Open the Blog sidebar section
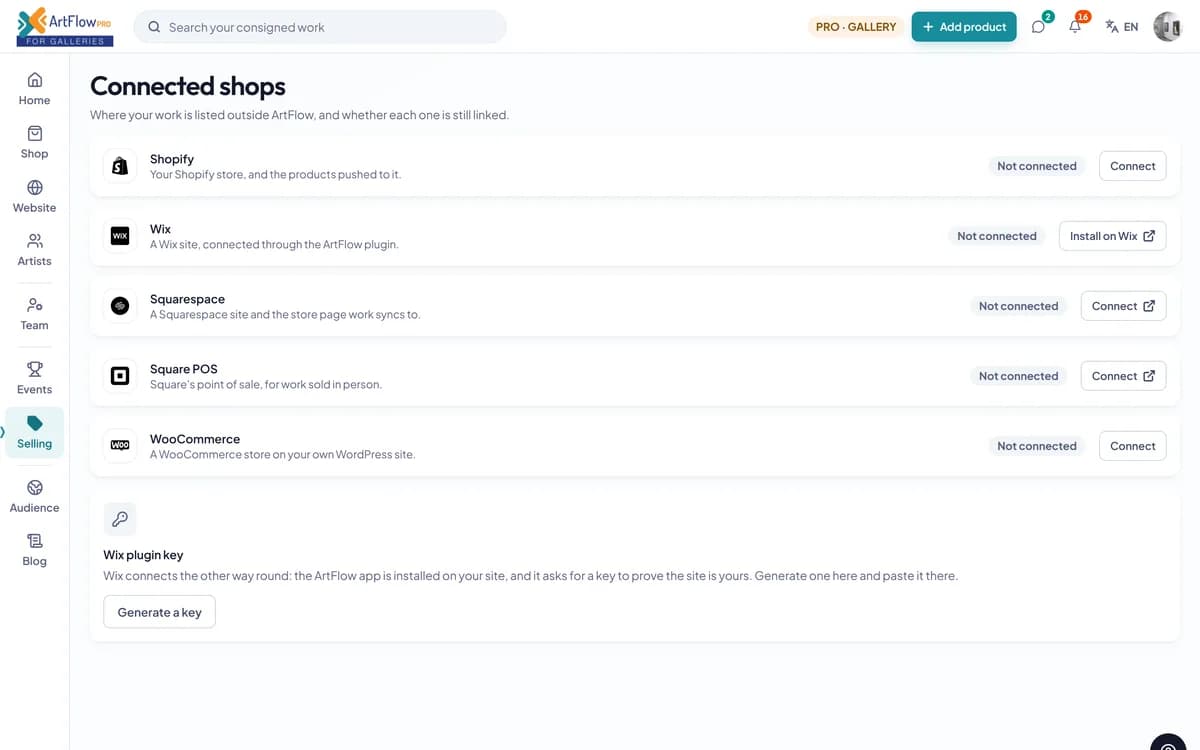 point(34,550)
